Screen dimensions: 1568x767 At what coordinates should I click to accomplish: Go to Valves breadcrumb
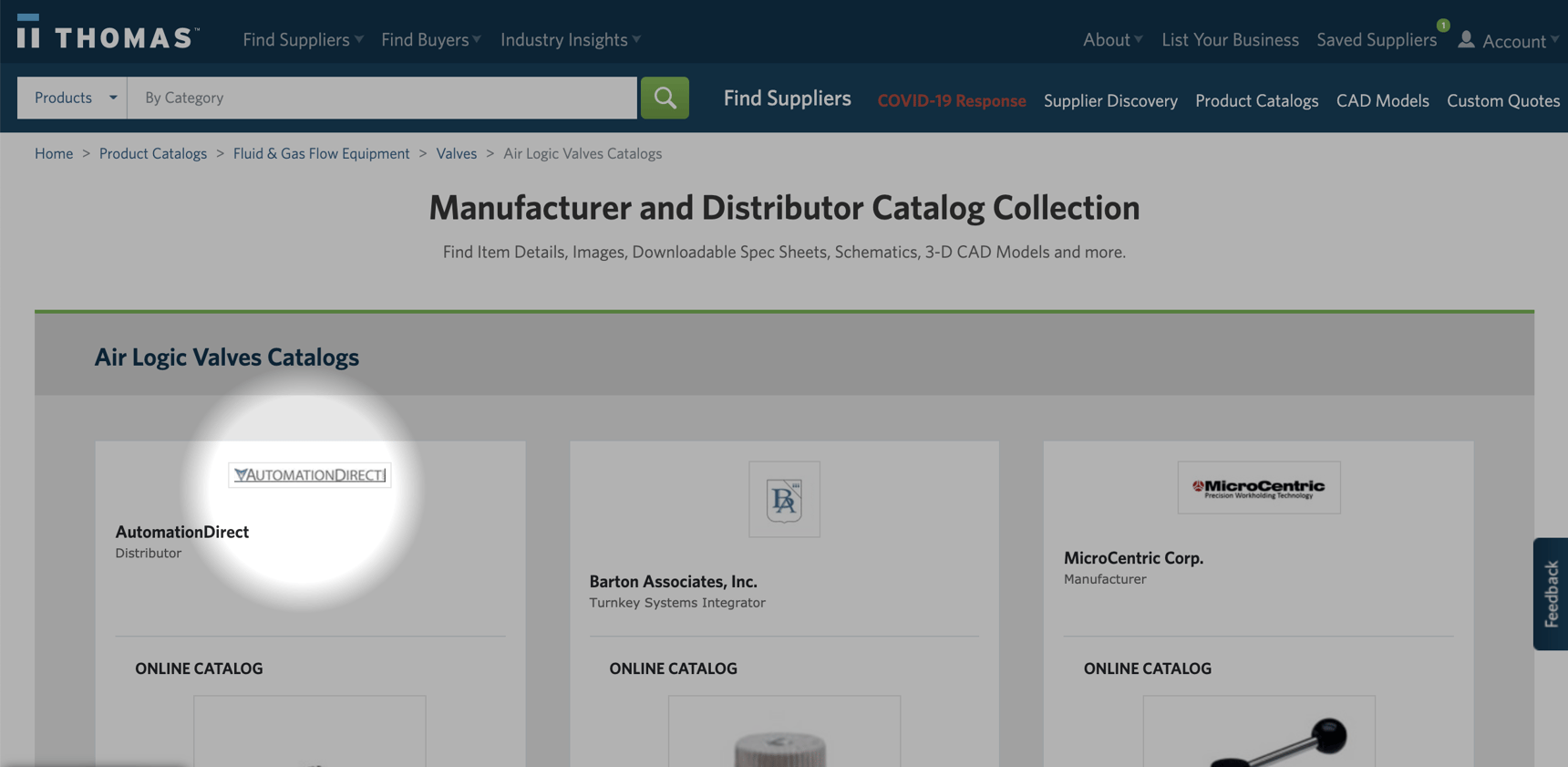click(457, 153)
